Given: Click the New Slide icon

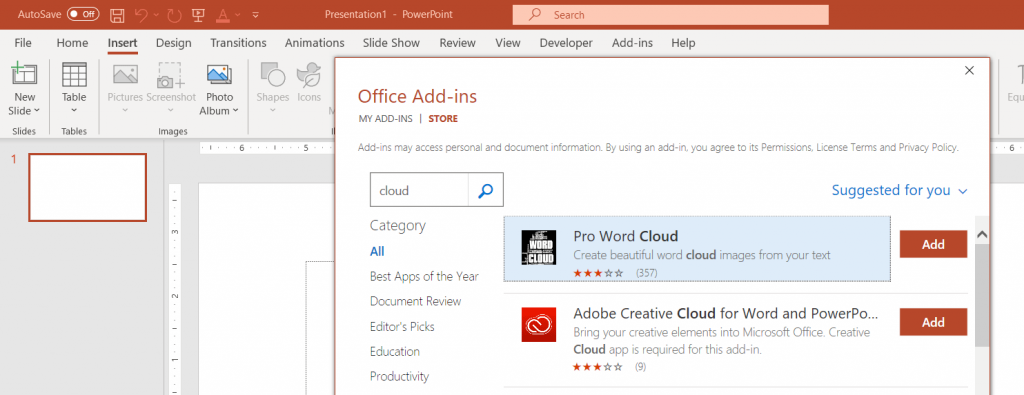Looking at the screenshot, I should click(24, 74).
